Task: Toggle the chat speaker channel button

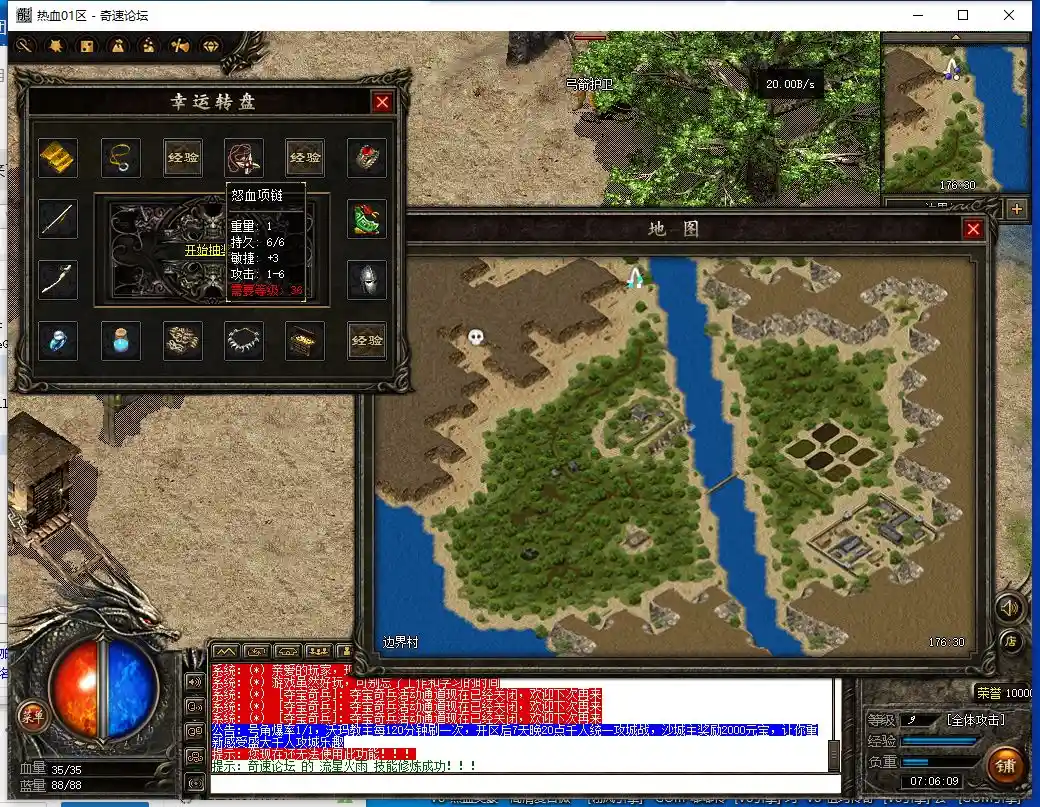Action: click(194, 681)
